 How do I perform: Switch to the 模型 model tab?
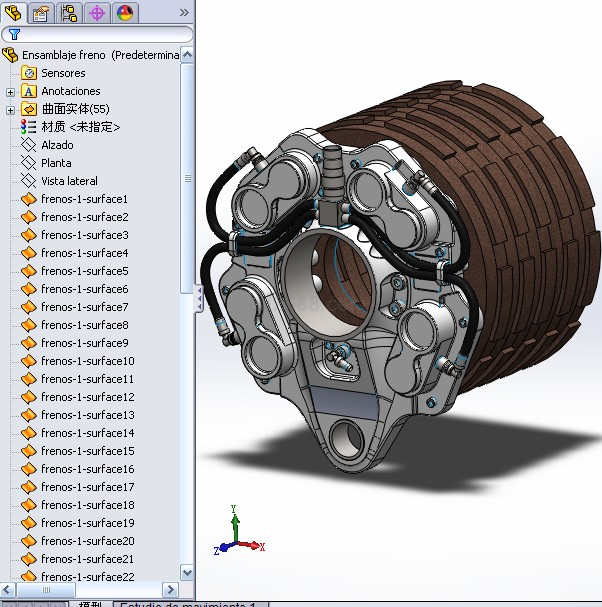[x=90, y=604]
